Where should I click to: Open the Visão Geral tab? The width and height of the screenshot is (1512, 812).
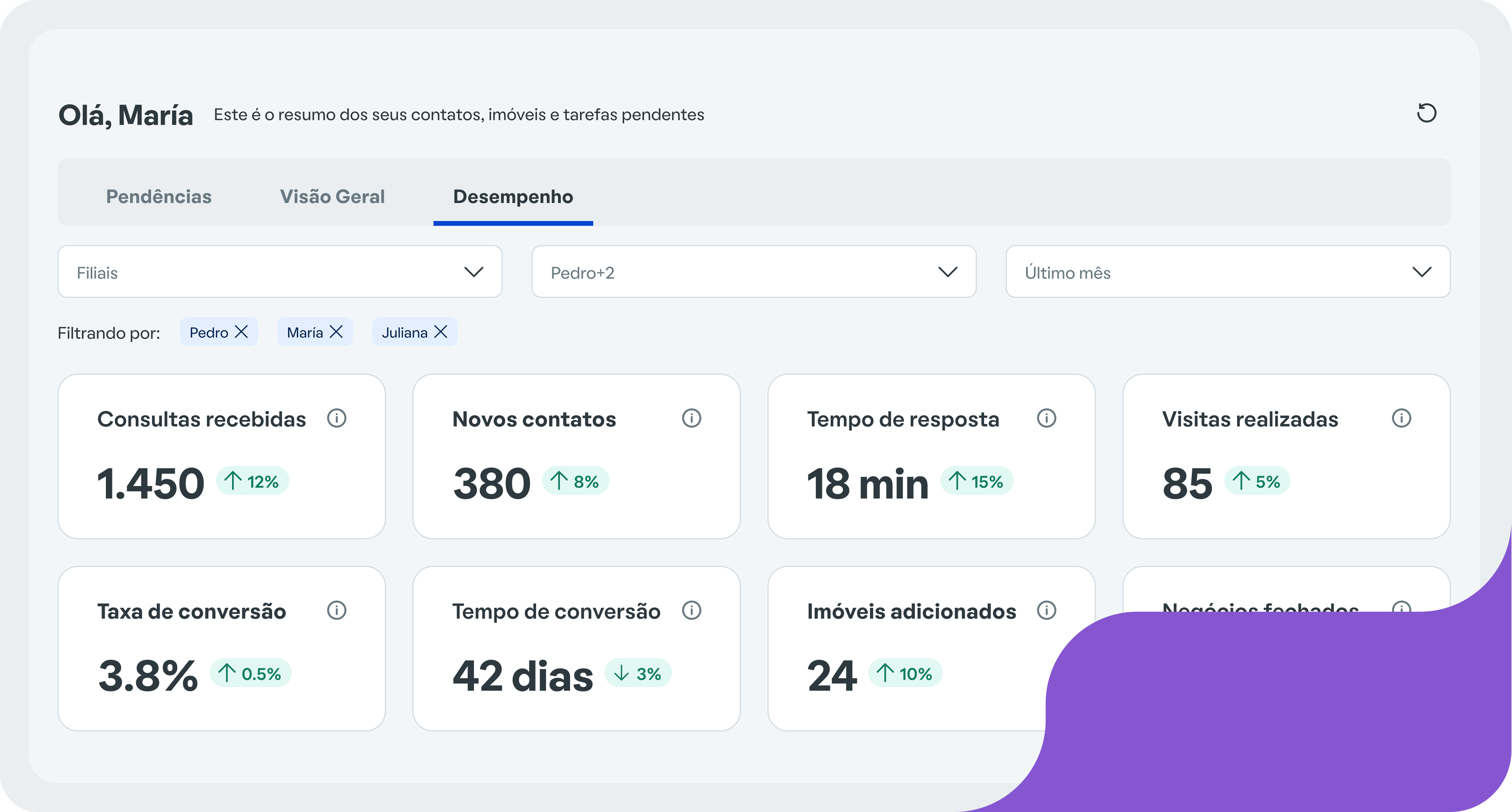pos(332,196)
